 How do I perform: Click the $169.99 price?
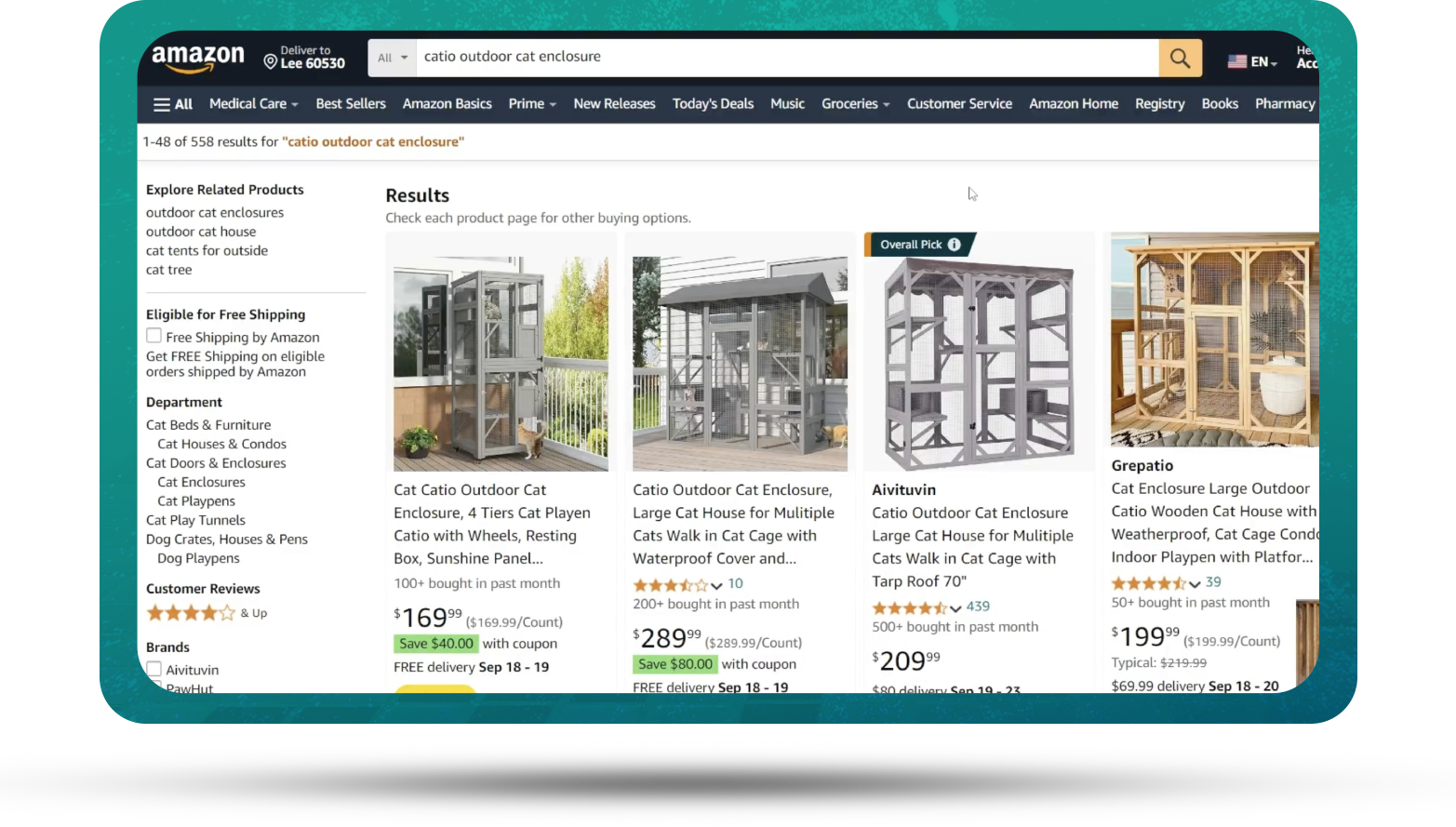pos(428,618)
